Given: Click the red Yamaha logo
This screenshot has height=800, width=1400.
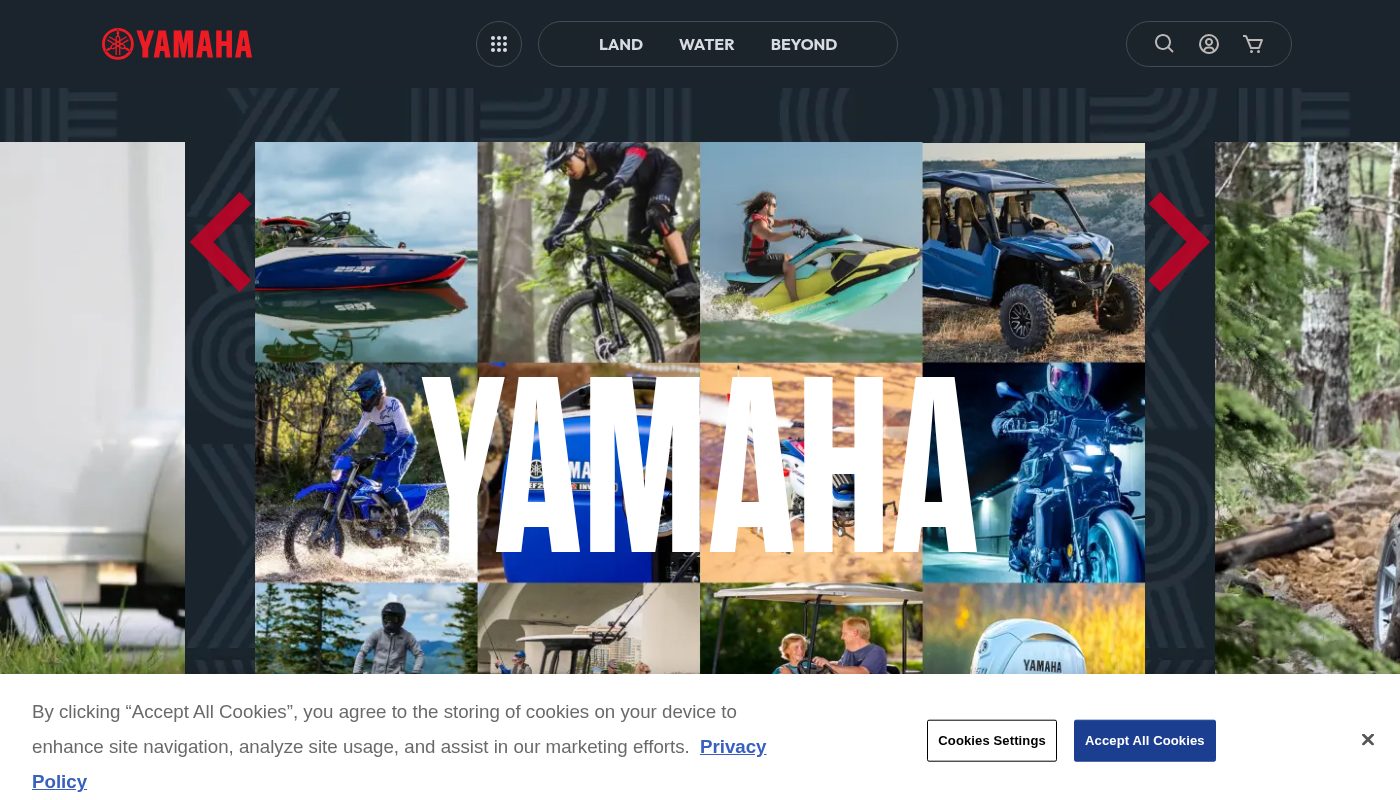Looking at the screenshot, I should point(177,44).
